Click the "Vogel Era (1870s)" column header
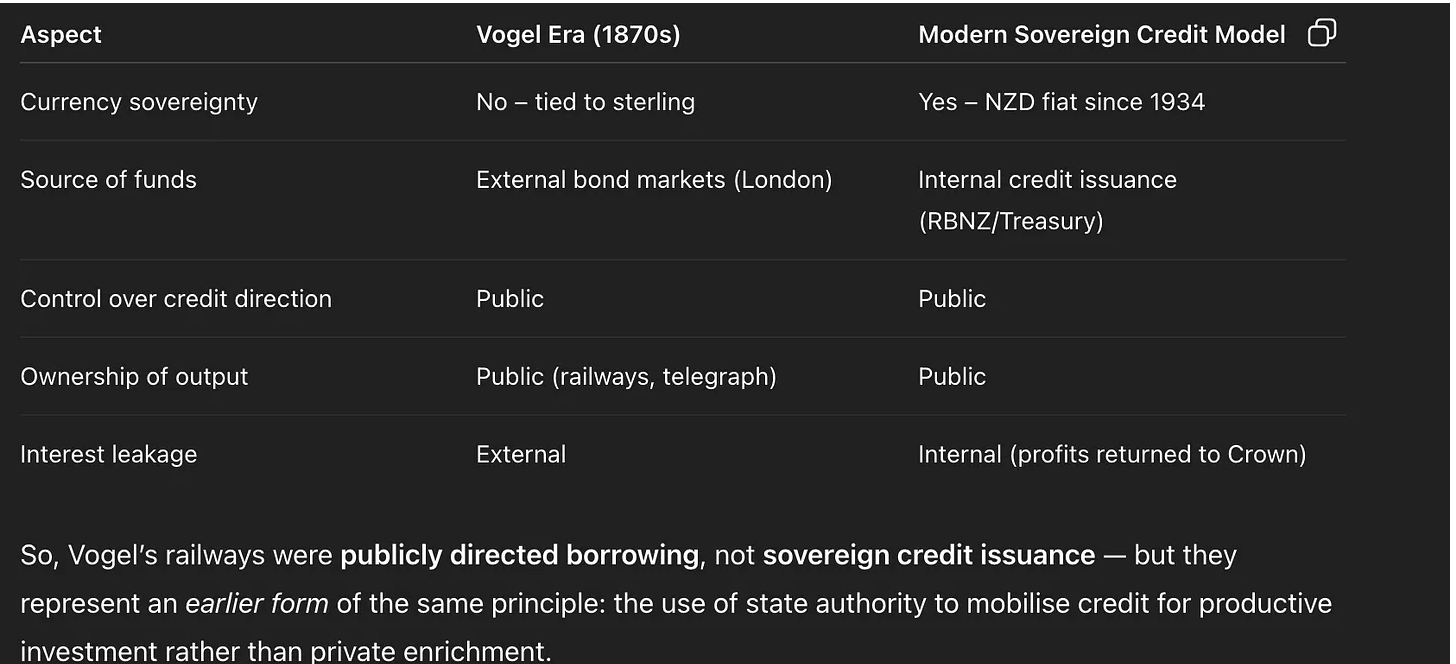 (578, 35)
